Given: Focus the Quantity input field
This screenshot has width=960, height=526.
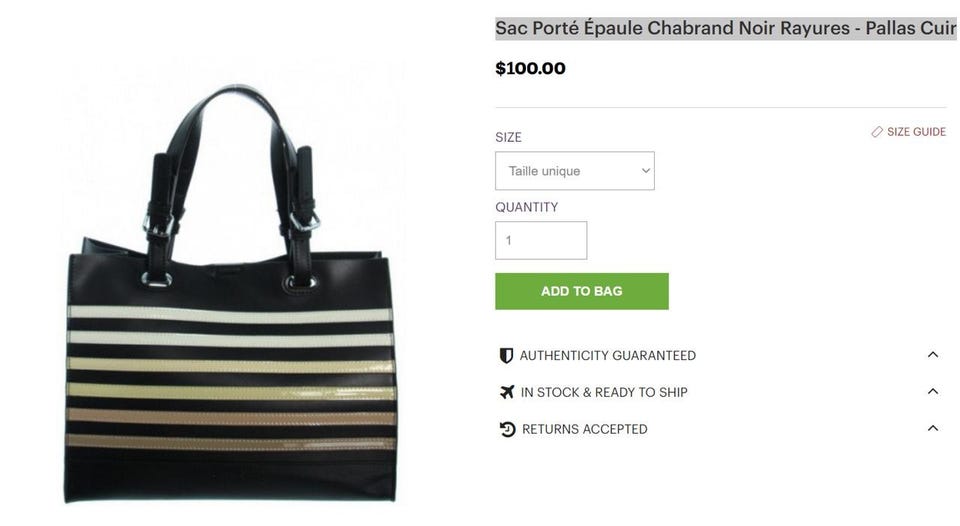Looking at the screenshot, I should coord(541,241).
